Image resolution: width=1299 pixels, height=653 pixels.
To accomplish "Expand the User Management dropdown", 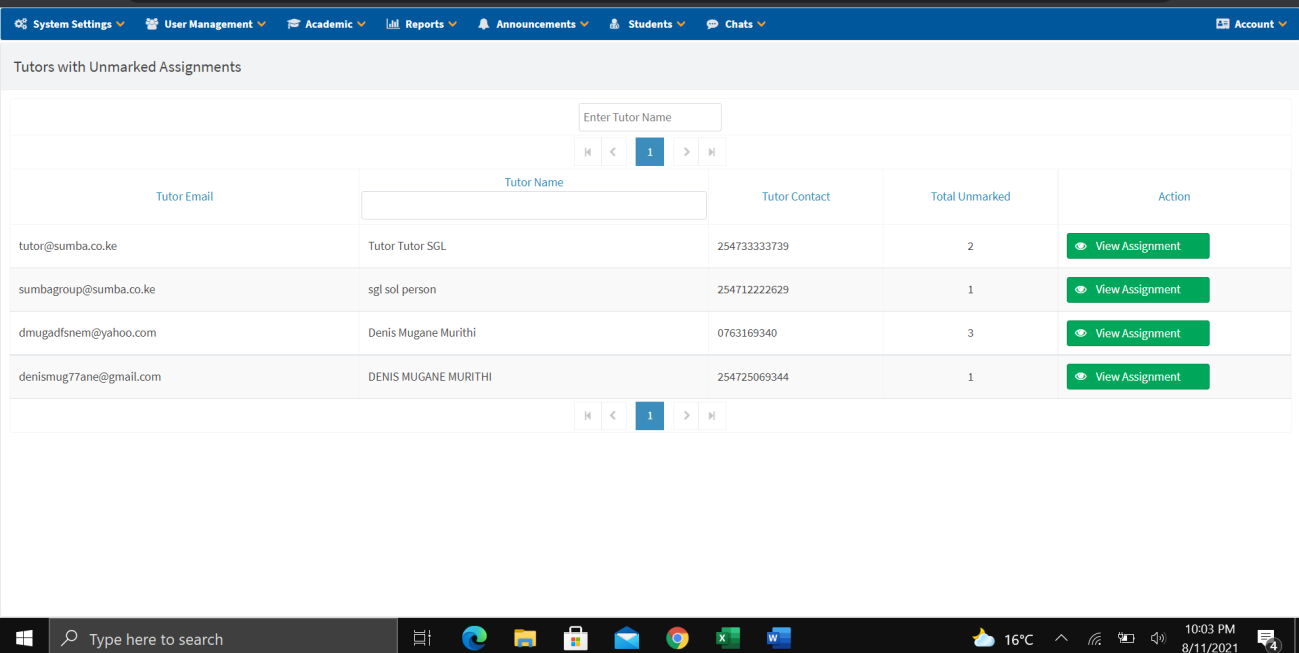I will tap(206, 24).
